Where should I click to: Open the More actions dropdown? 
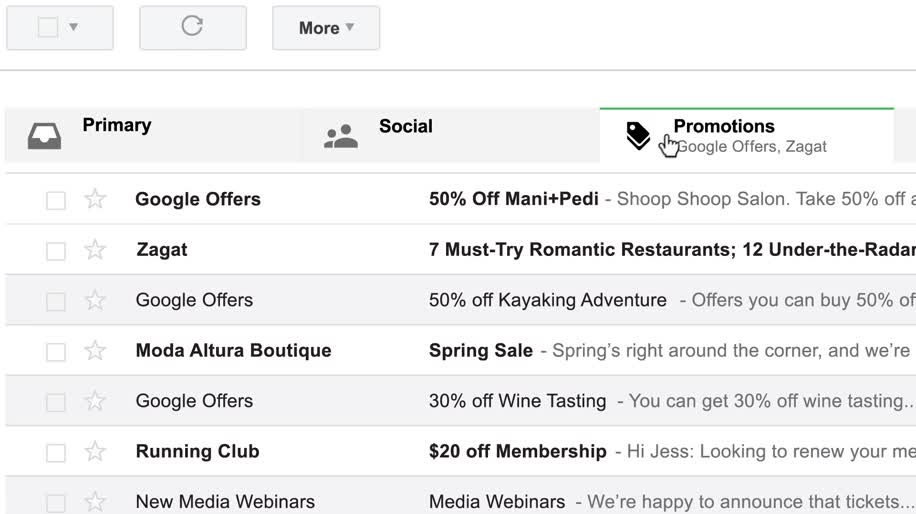326,28
